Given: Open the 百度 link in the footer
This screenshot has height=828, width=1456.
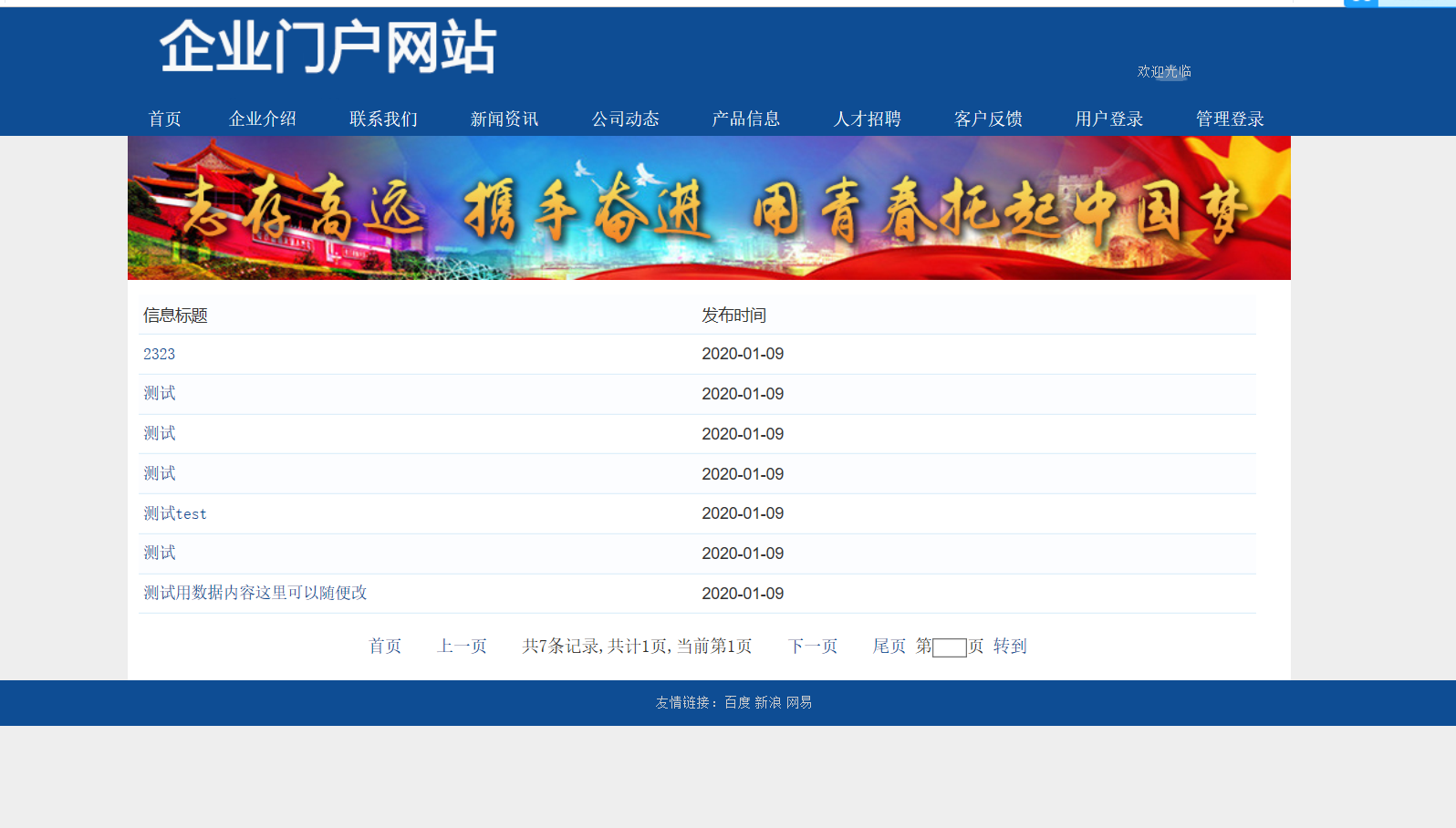Looking at the screenshot, I should click(737, 702).
